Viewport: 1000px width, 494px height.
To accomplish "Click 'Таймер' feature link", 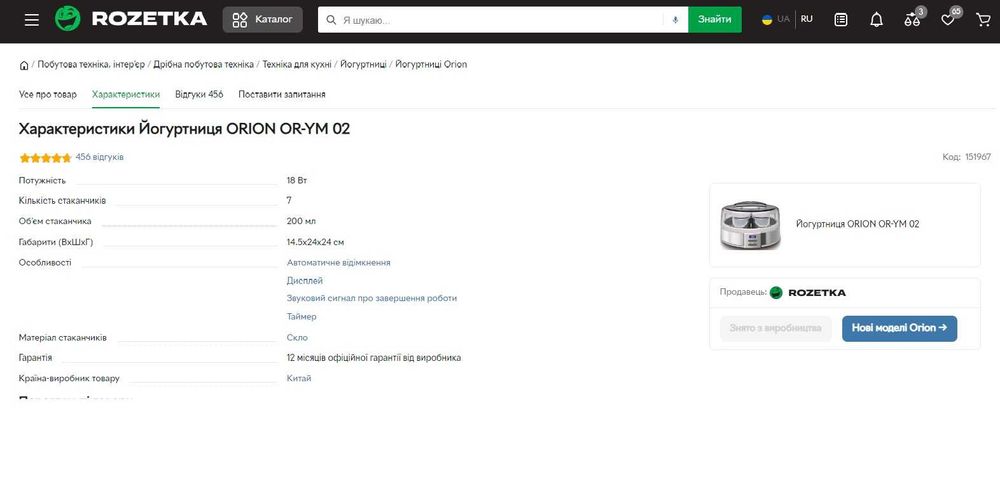I will [x=302, y=316].
